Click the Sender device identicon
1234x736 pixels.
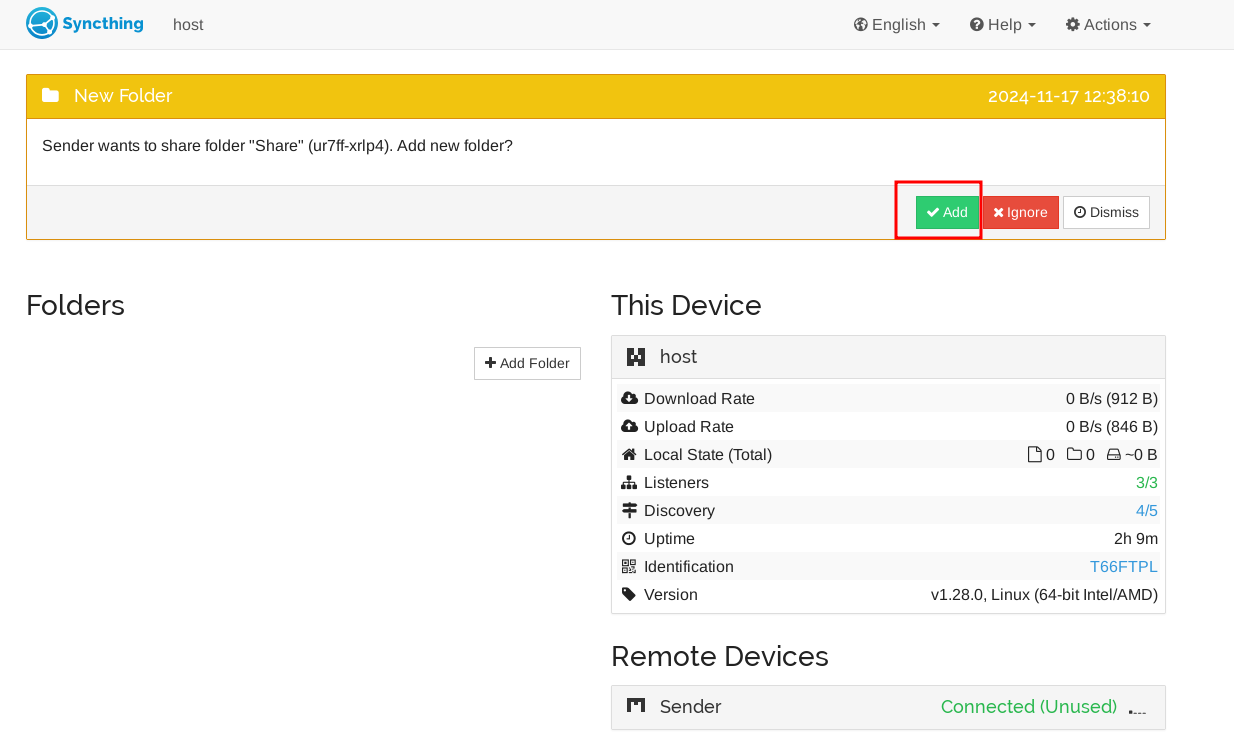click(635, 706)
